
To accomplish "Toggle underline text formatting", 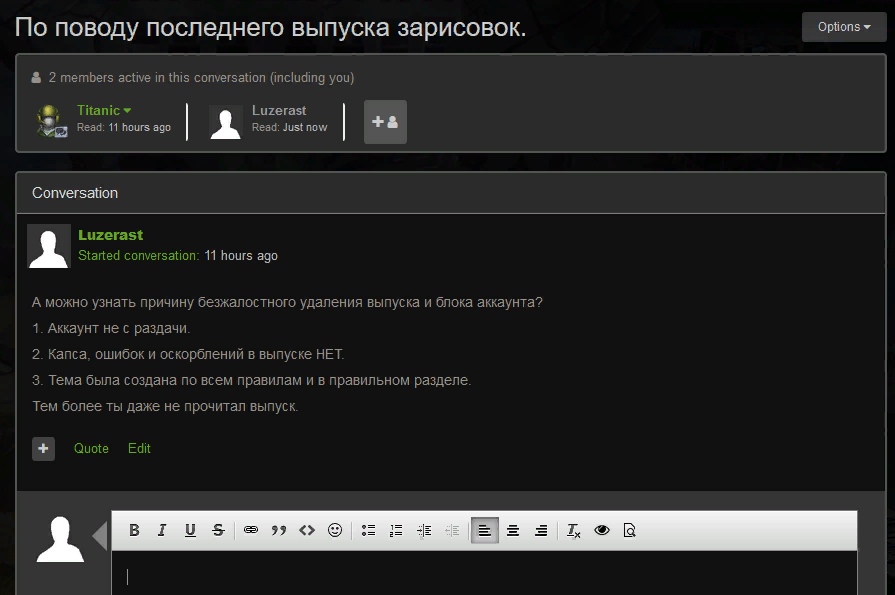I will click(190, 530).
